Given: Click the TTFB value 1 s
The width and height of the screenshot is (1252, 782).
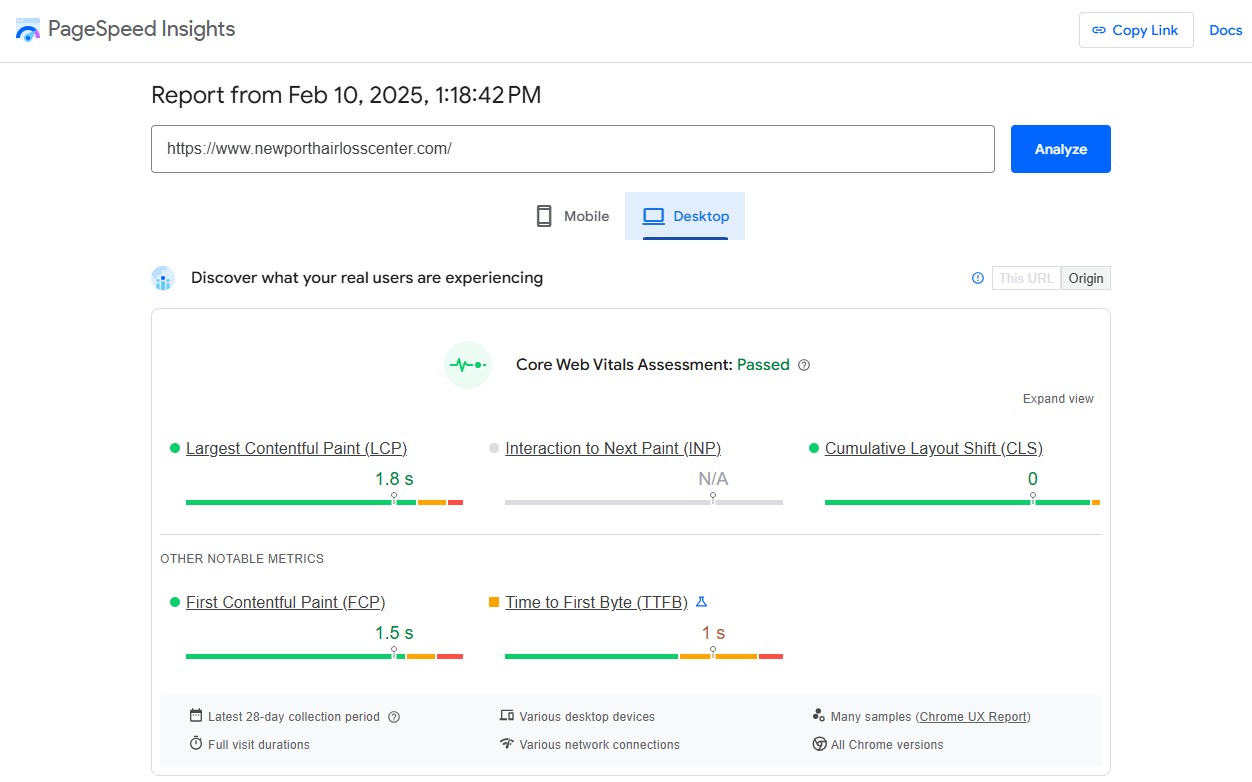Looking at the screenshot, I should (x=713, y=633).
